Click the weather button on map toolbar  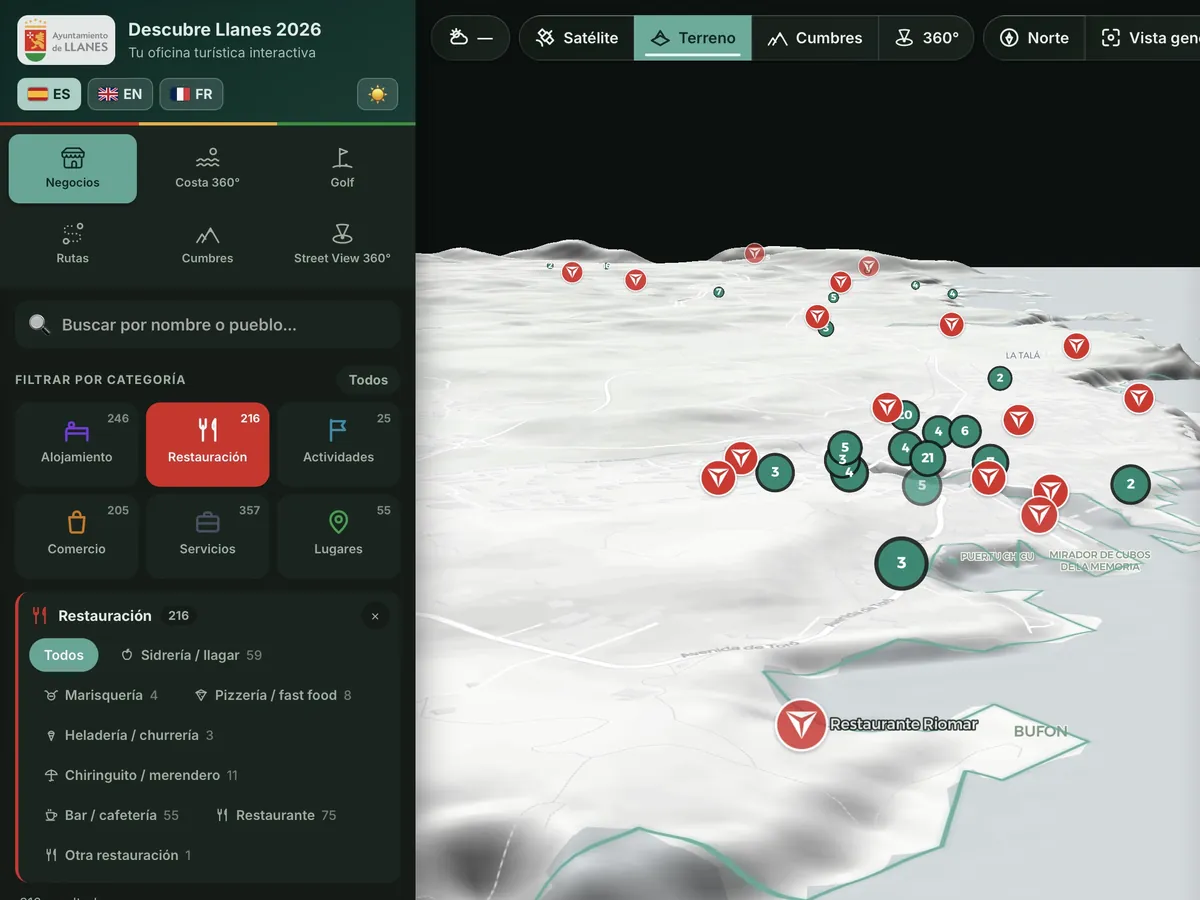[x=471, y=38]
